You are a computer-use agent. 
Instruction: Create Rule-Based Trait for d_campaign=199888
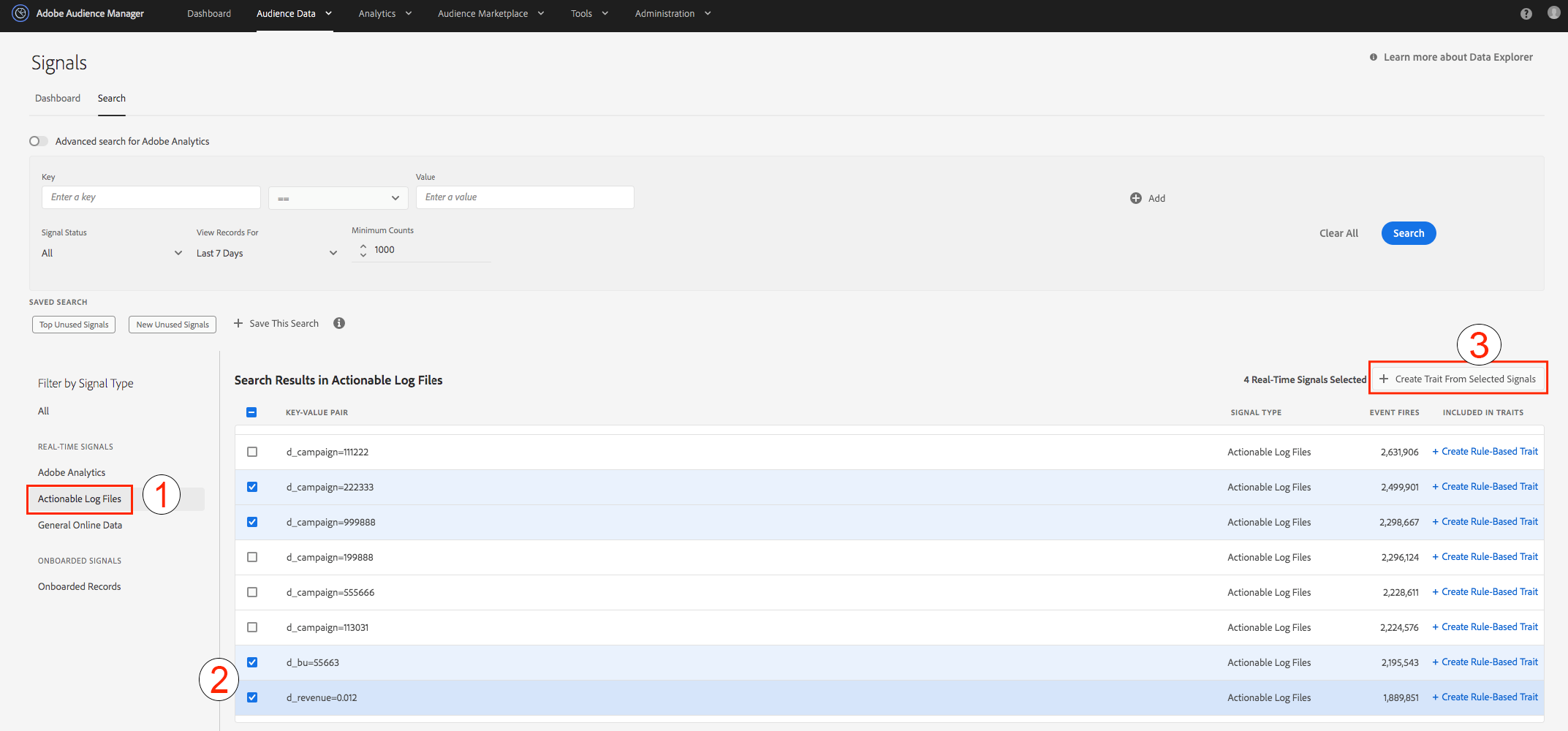coord(1485,557)
